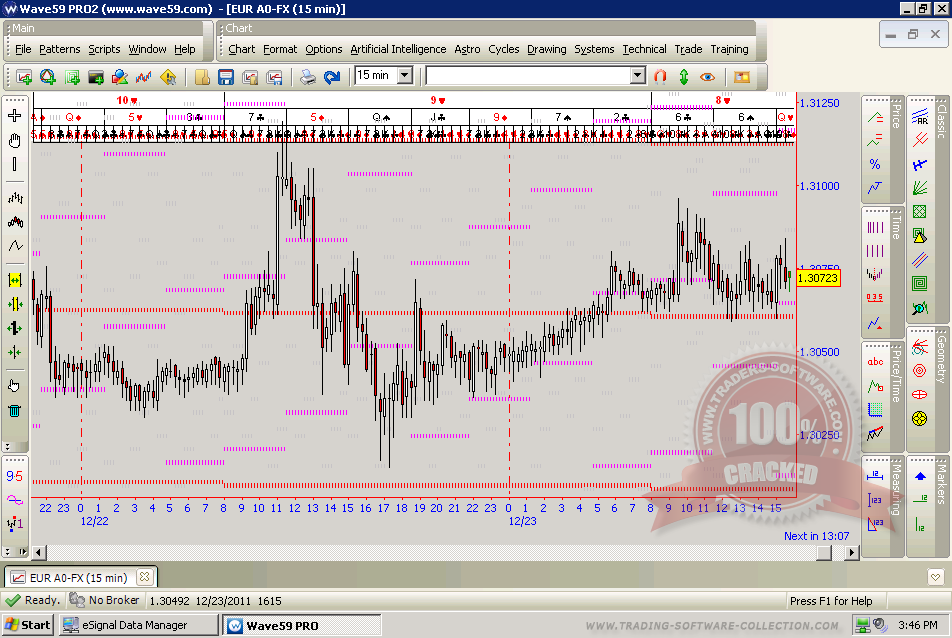The width and height of the screenshot is (952, 638).
Task: Toggle the green vertical arrows scaling icon
Action: point(684,76)
